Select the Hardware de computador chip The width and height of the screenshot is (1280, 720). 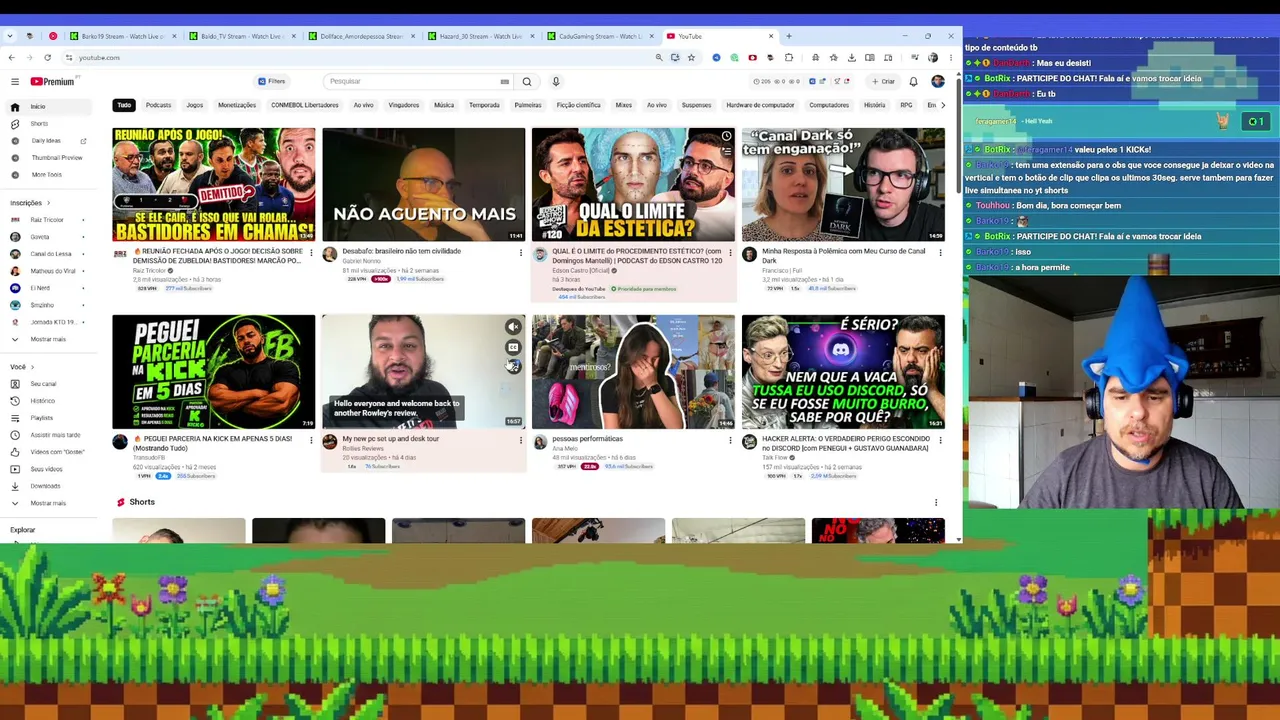tap(760, 105)
